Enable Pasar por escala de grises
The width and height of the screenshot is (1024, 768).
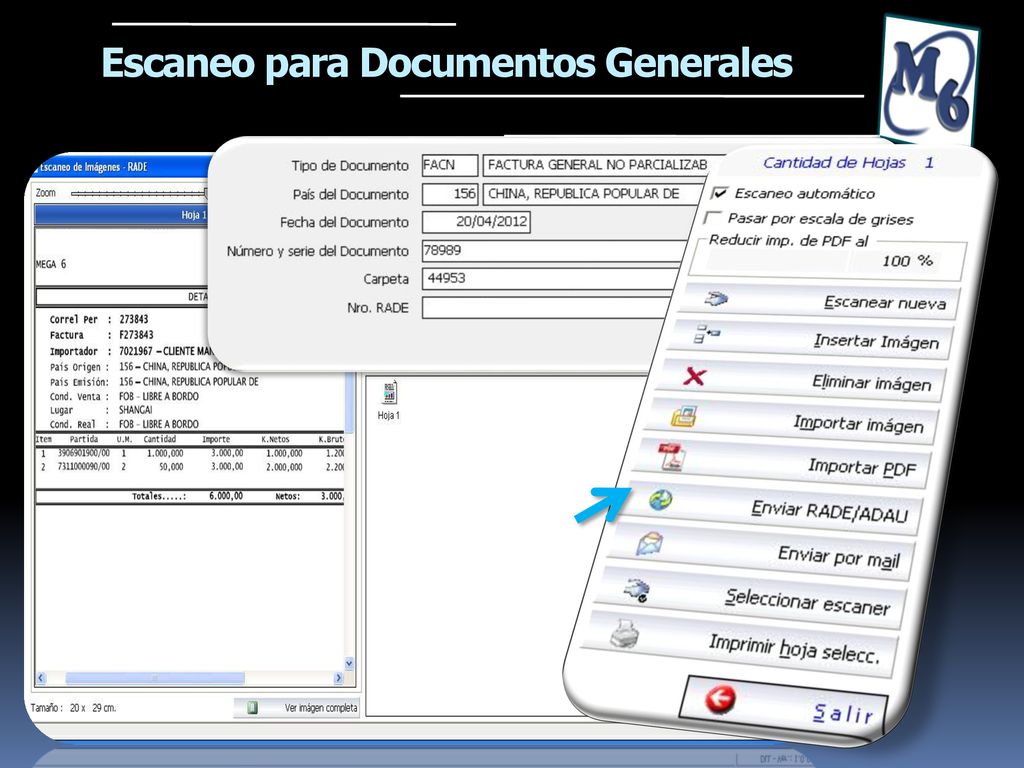pyautogui.click(x=713, y=217)
